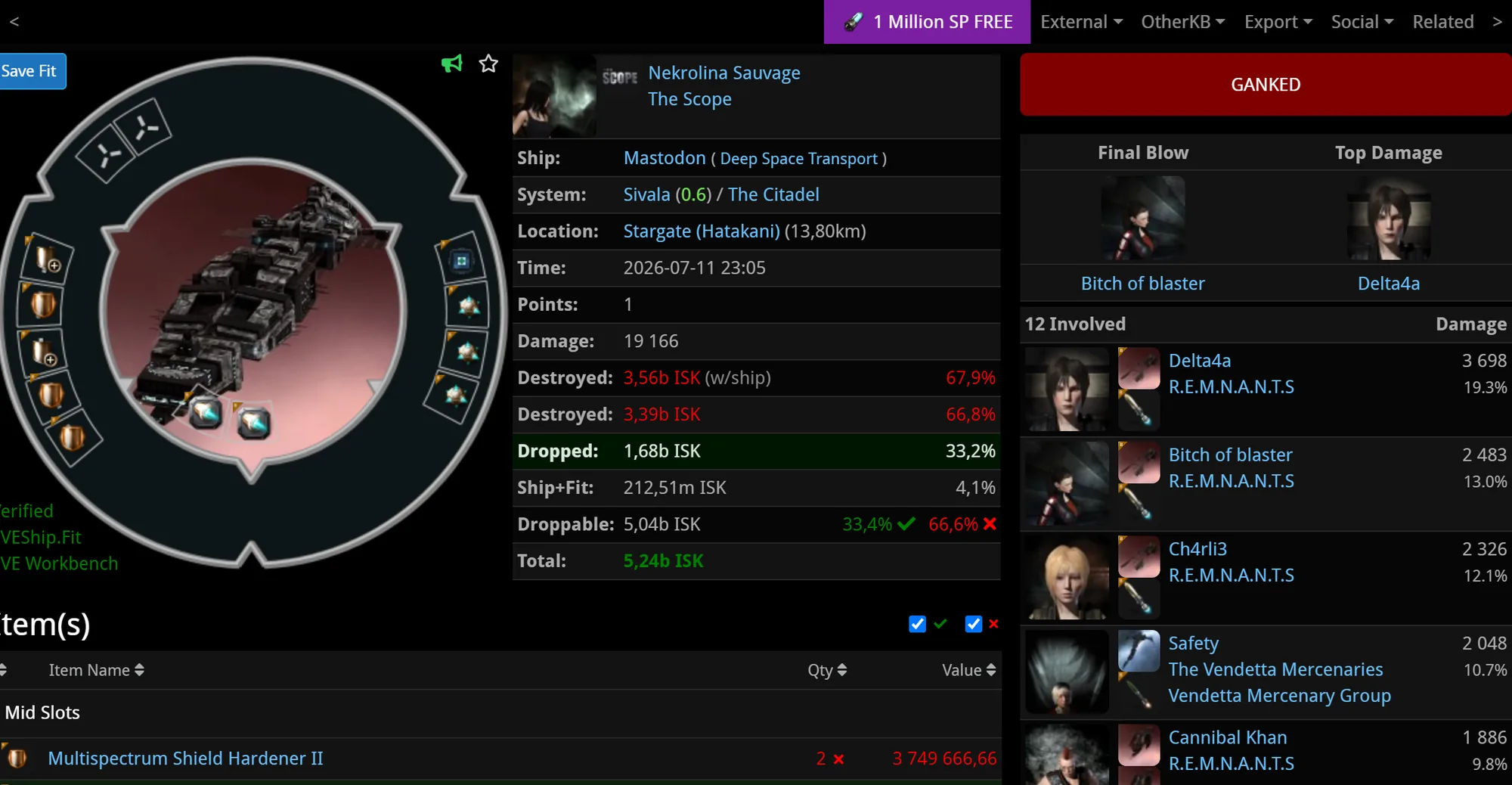
Task: Click the rocket icon in SP banner
Action: pos(853,22)
